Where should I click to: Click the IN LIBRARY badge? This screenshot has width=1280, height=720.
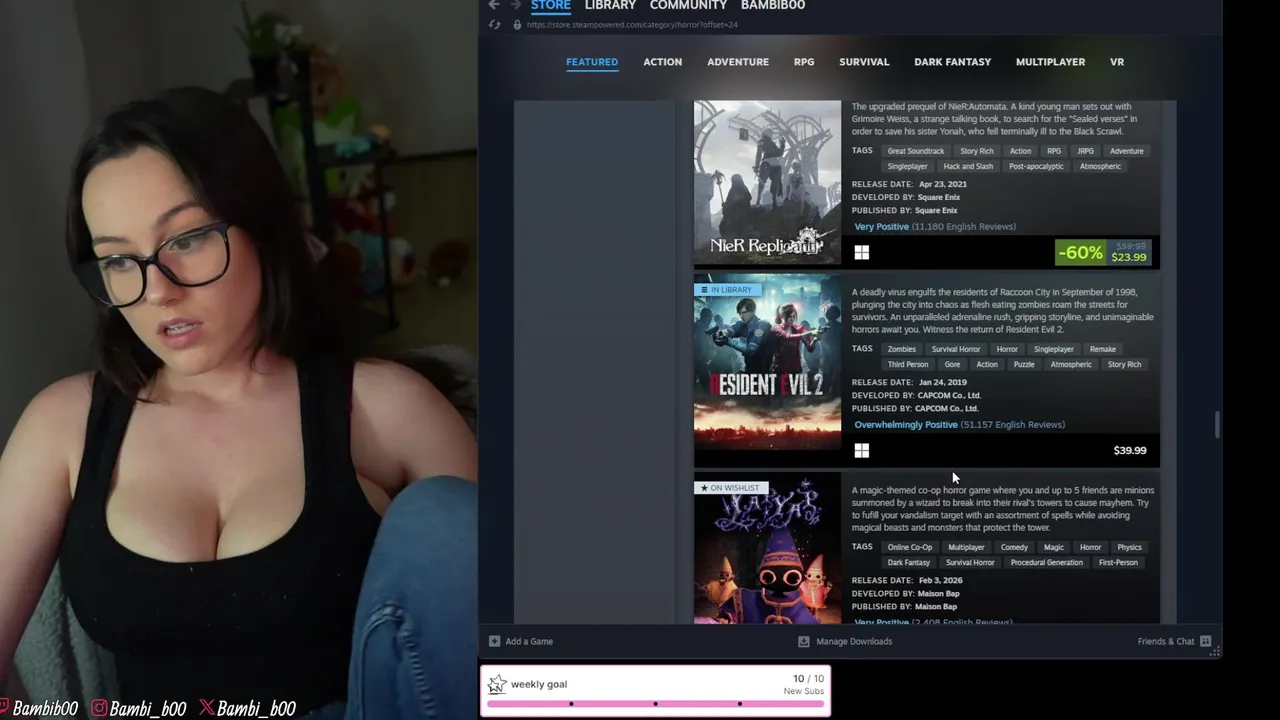click(x=728, y=290)
